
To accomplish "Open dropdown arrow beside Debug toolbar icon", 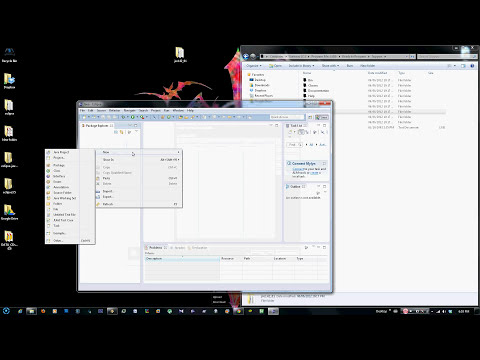I will pyautogui.click(x=127, y=117).
